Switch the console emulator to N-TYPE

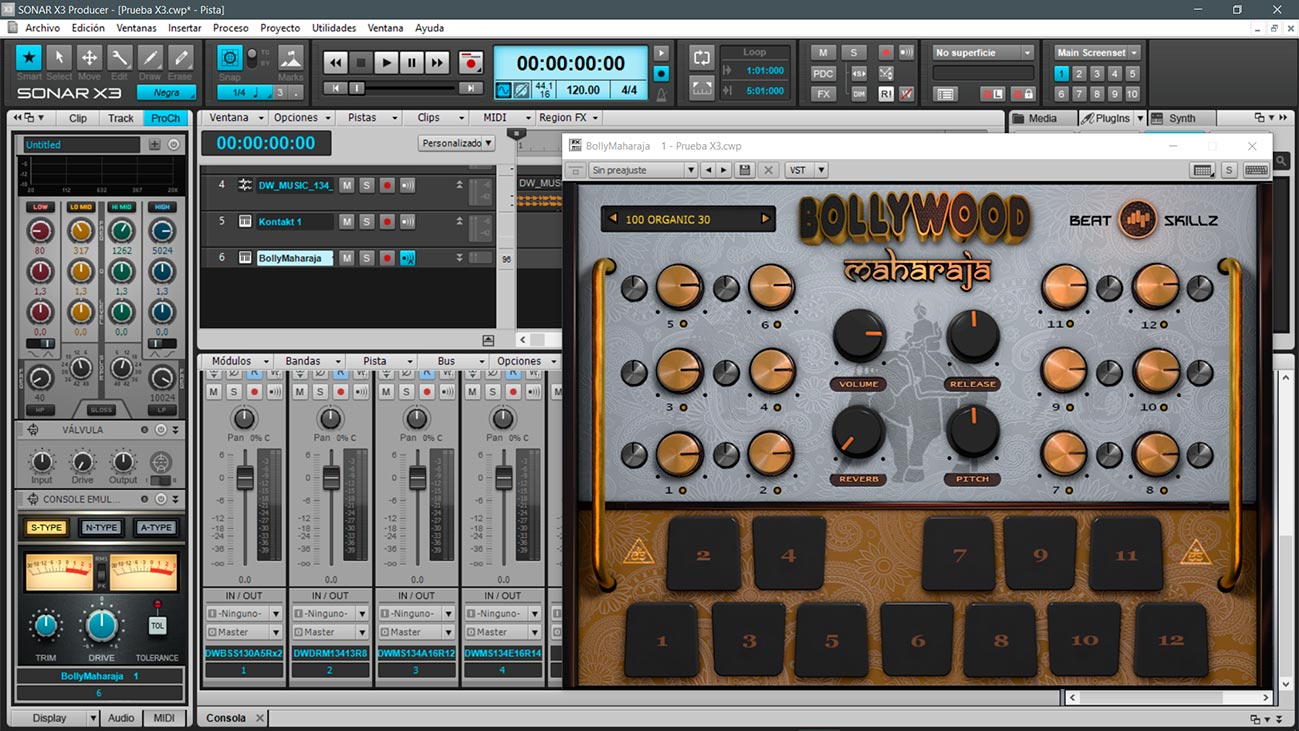pyautogui.click(x=101, y=527)
